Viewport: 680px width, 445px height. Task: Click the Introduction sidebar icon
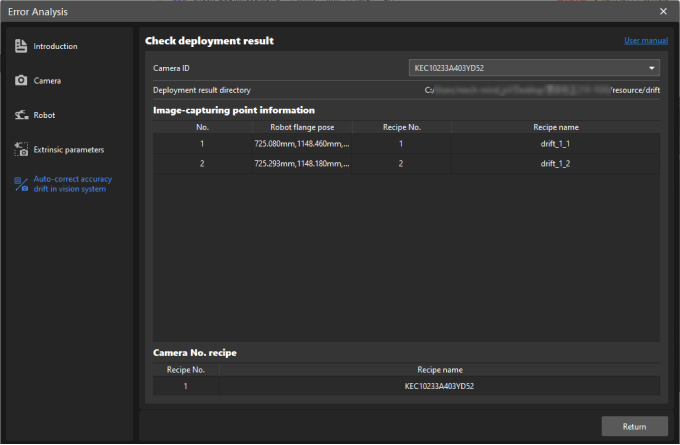pos(21,46)
